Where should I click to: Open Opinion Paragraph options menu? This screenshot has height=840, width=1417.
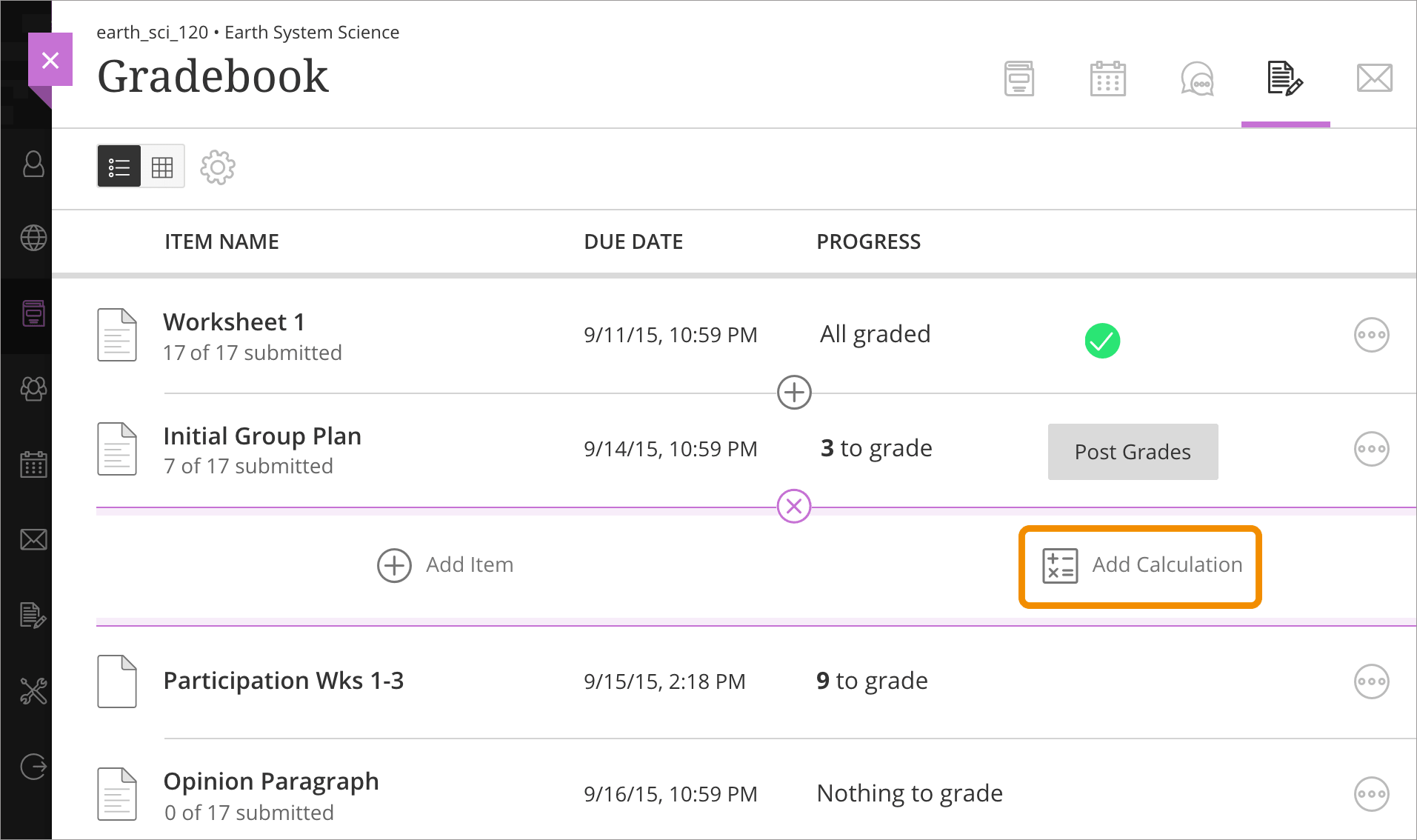click(x=1371, y=794)
